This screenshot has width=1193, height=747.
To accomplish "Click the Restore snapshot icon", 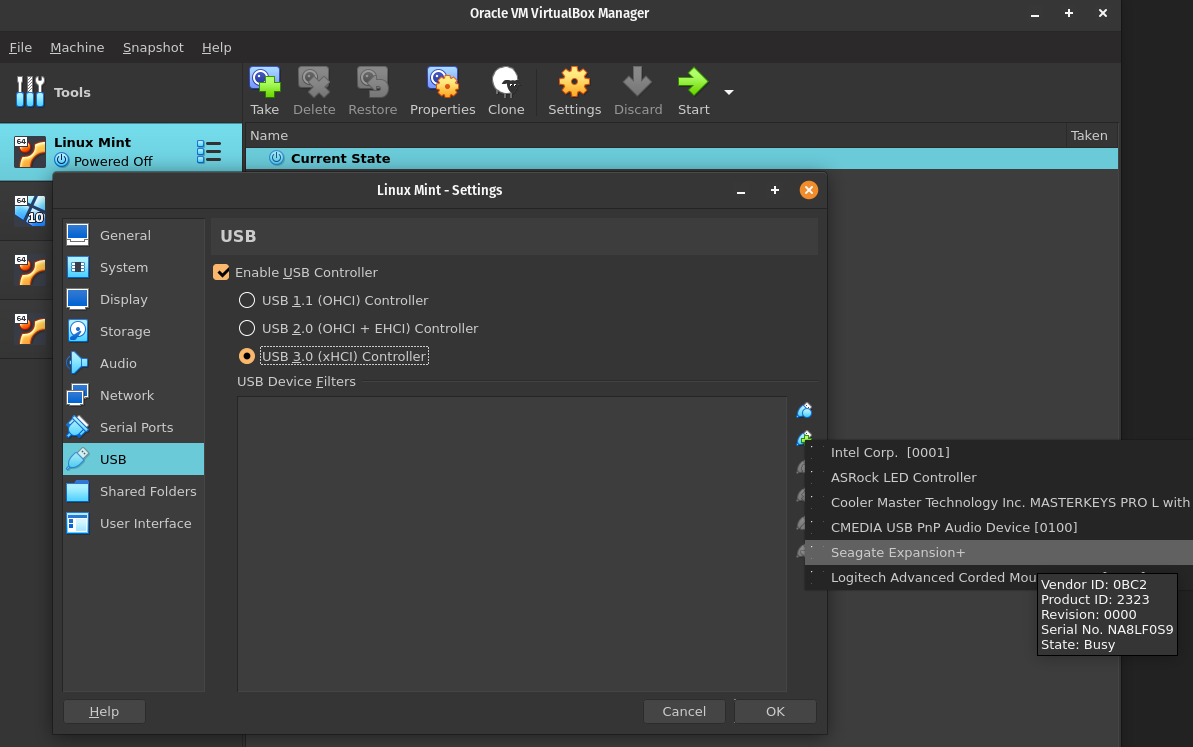I will click(x=372, y=82).
